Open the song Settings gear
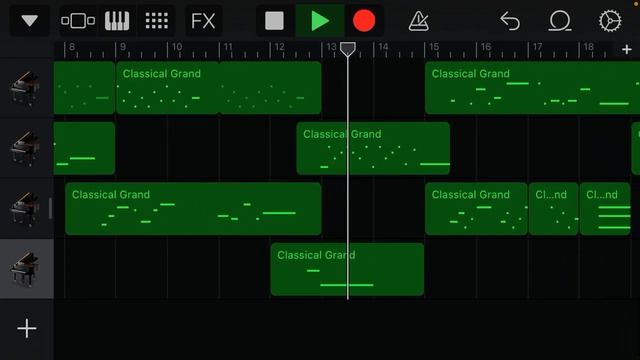 (x=610, y=20)
